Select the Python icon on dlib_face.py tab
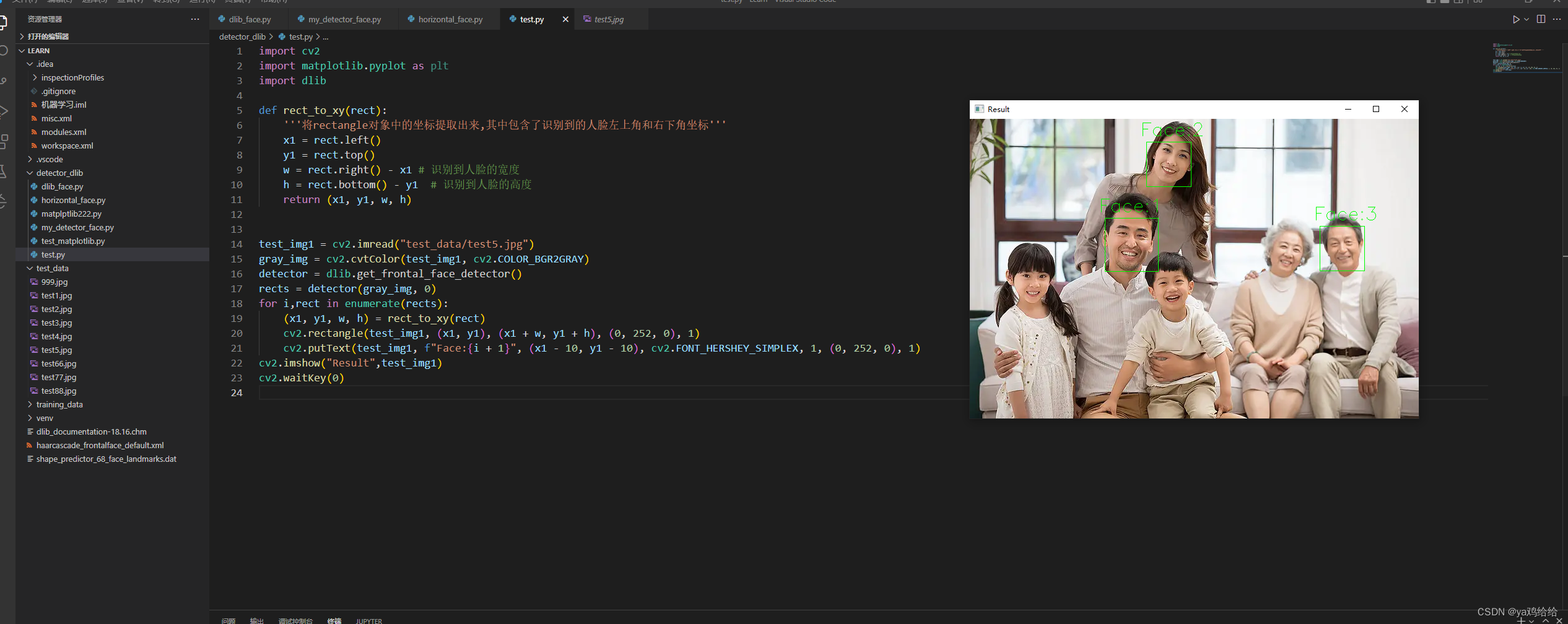 [222, 19]
